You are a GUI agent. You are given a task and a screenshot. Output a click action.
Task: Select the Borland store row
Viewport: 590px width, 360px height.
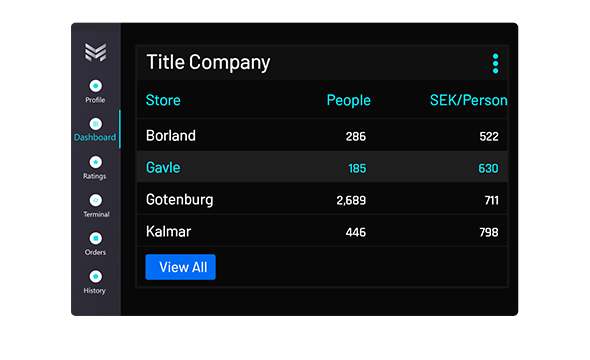[322, 135]
